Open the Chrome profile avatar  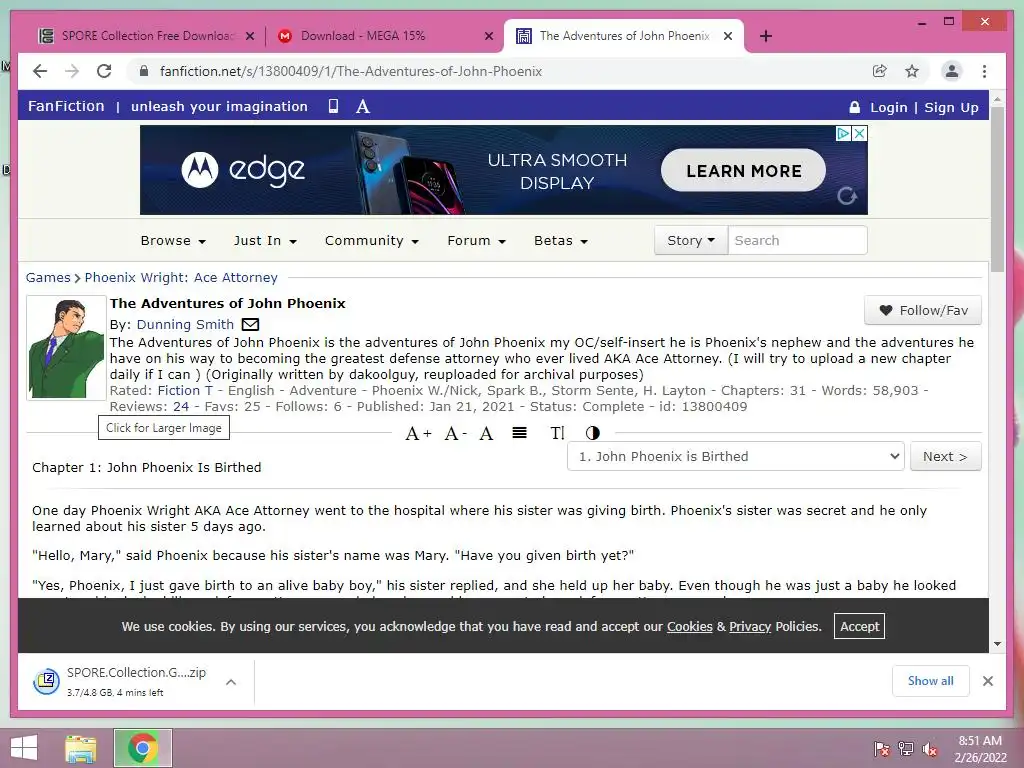pyautogui.click(x=952, y=71)
